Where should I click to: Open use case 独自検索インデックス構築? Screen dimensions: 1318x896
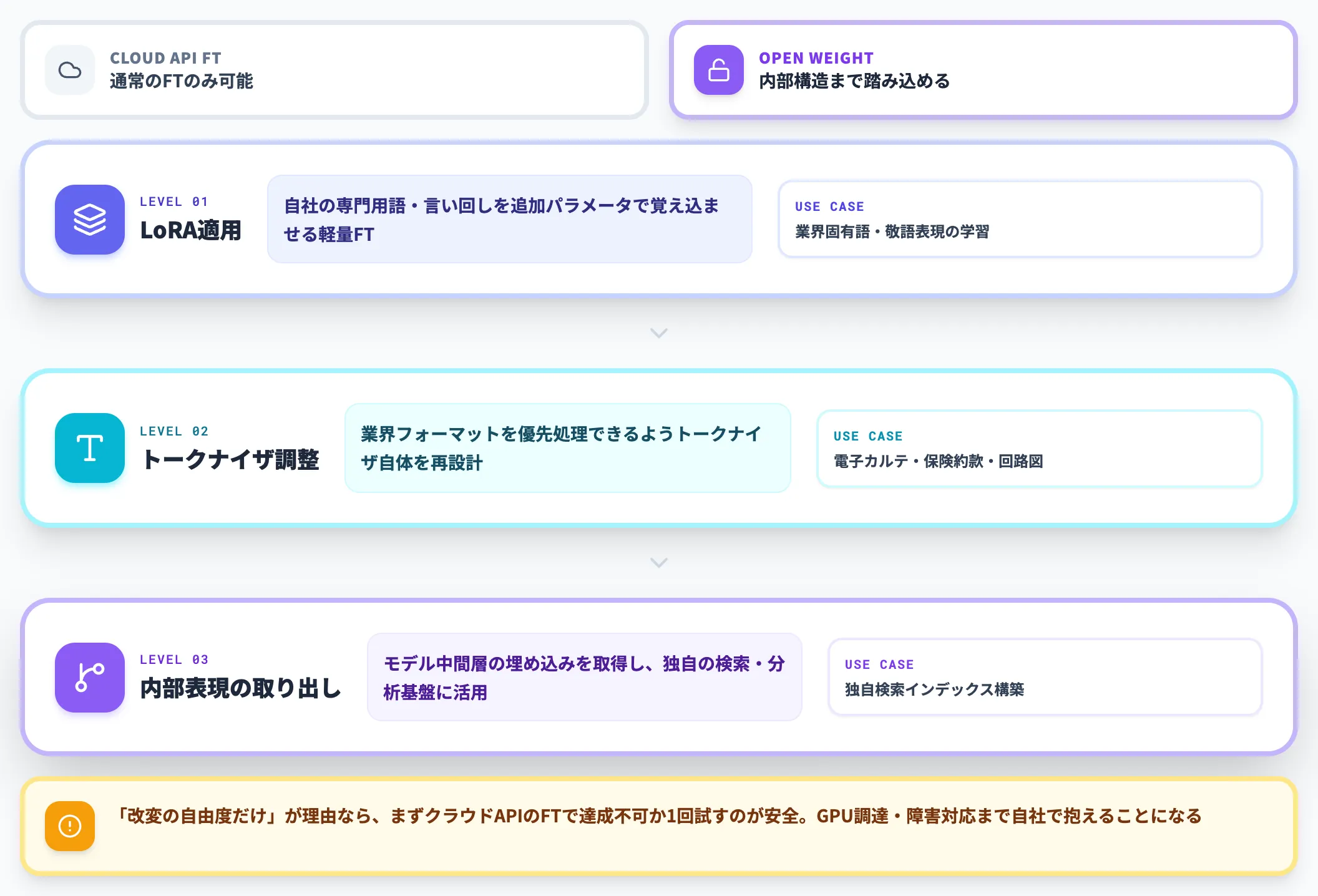[1045, 677]
